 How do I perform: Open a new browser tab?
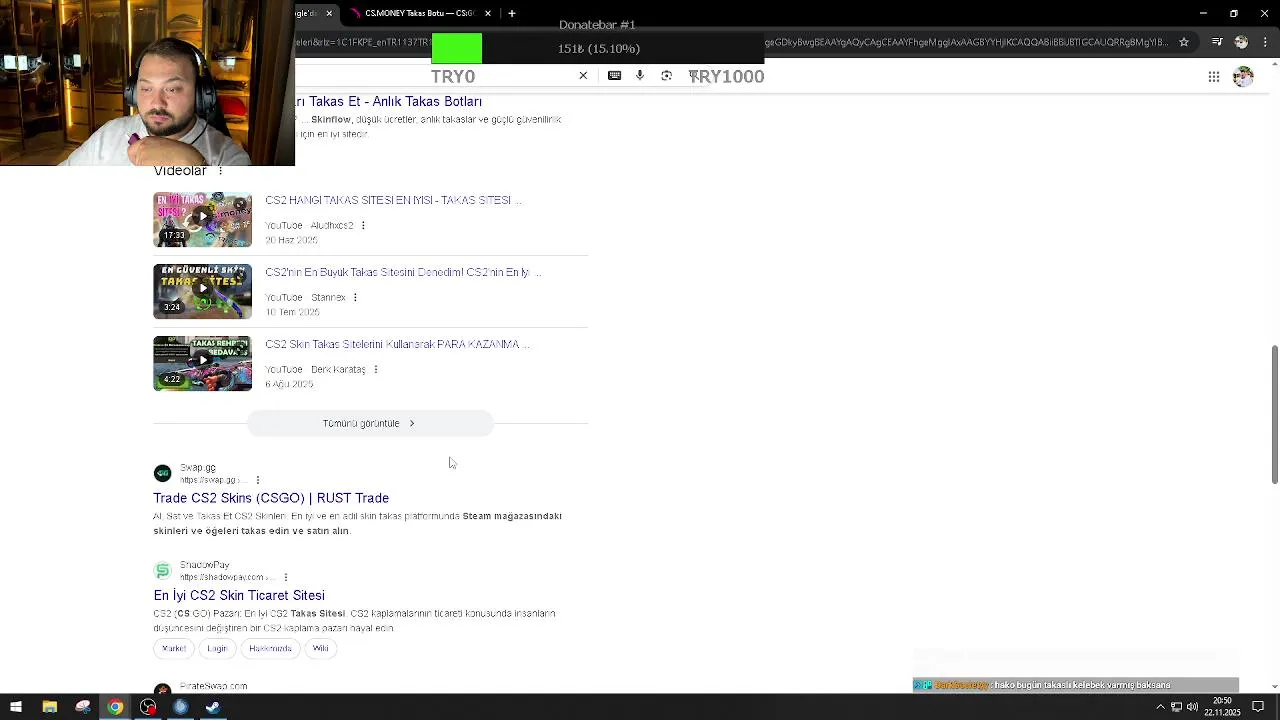click(512, 13)
